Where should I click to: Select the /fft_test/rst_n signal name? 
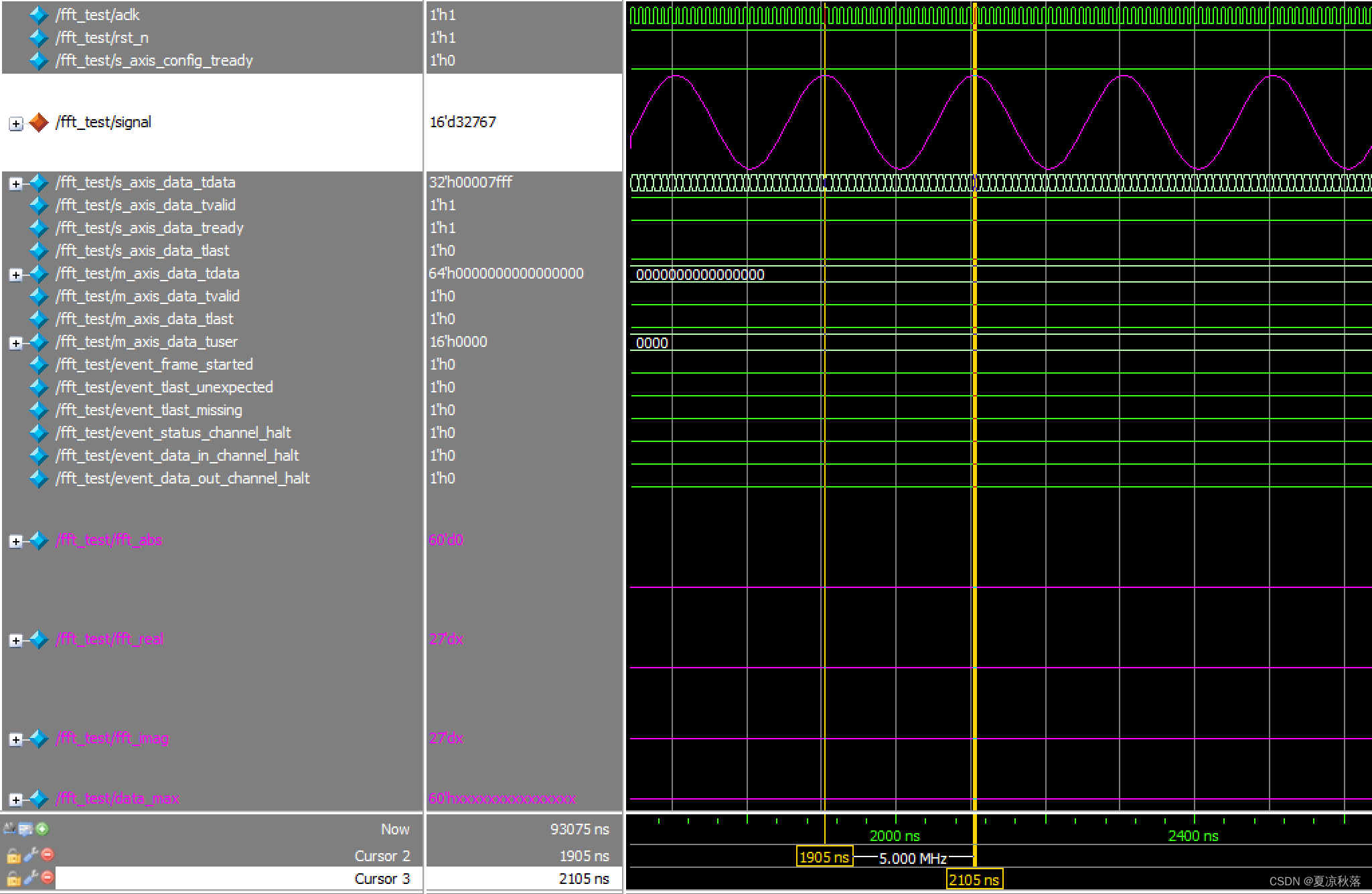[102, 38]
